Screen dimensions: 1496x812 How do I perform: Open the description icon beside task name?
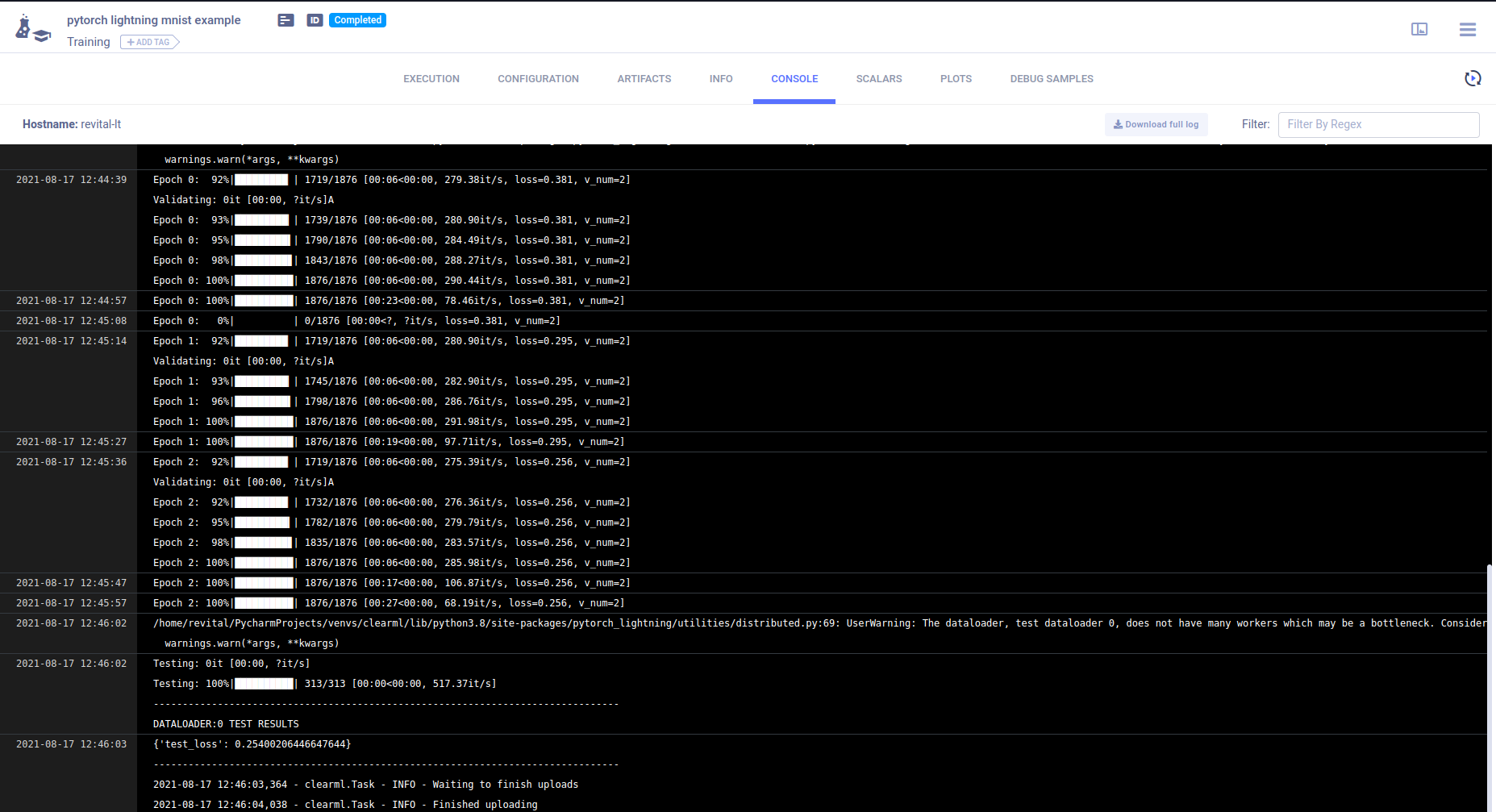(285, 20)
